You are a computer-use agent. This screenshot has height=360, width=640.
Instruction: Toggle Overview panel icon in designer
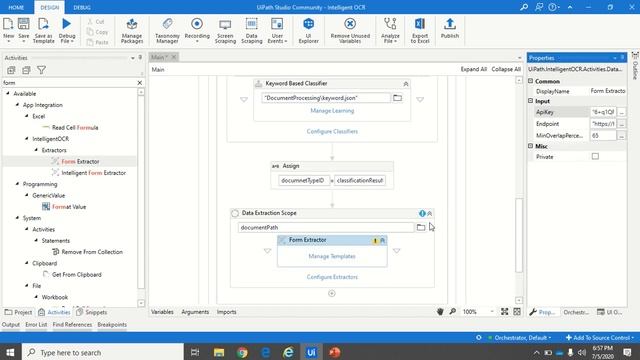[x=517, y=311]
